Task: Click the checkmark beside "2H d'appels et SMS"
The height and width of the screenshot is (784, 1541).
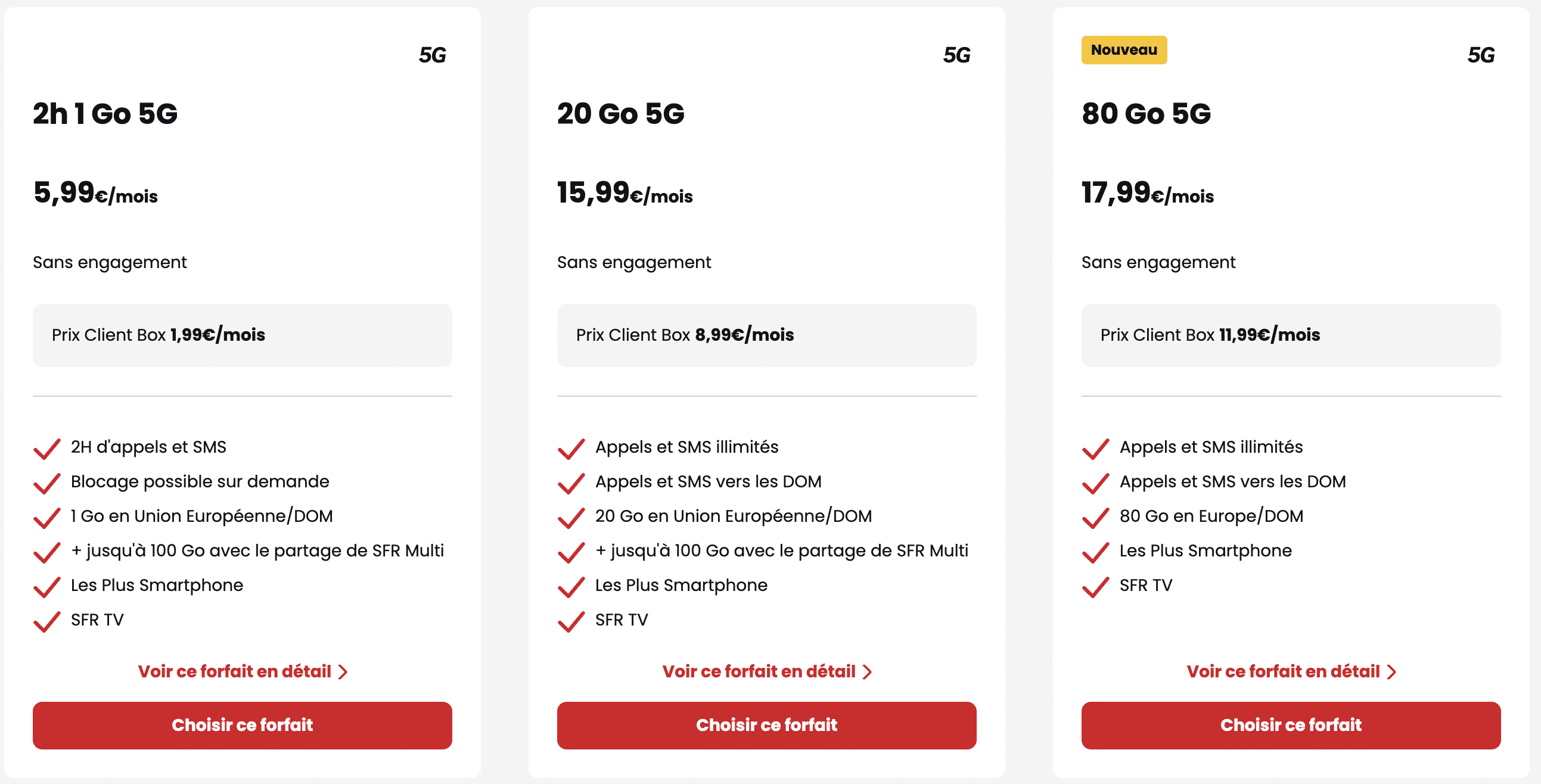Action: (47, 450)
